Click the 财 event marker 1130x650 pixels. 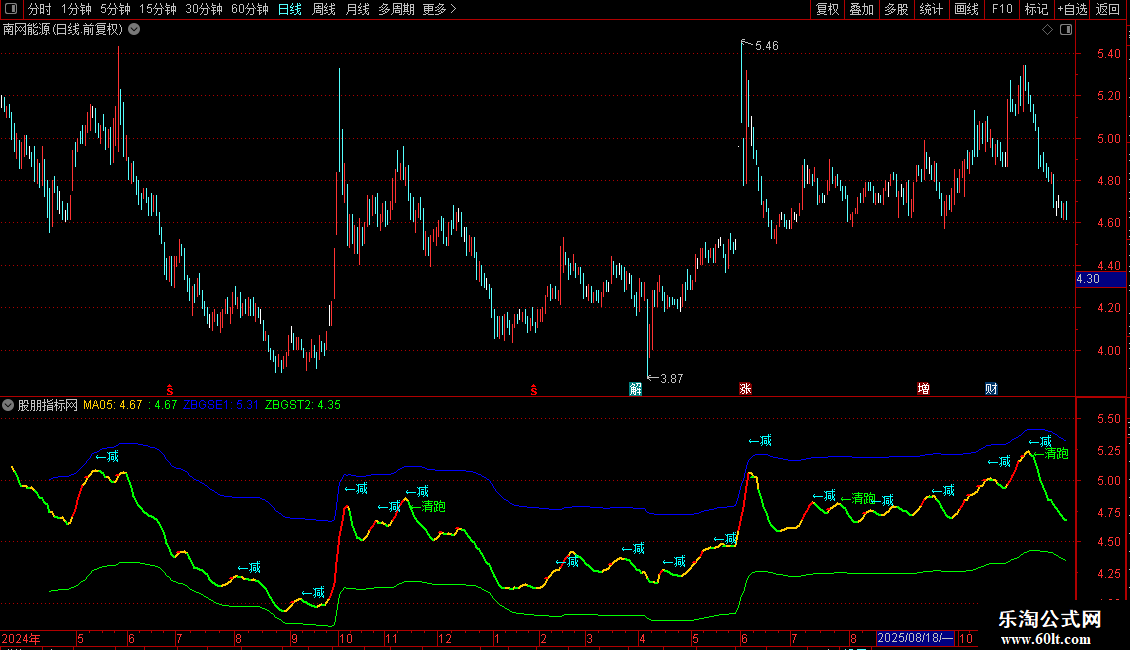(x=992, y=389)
